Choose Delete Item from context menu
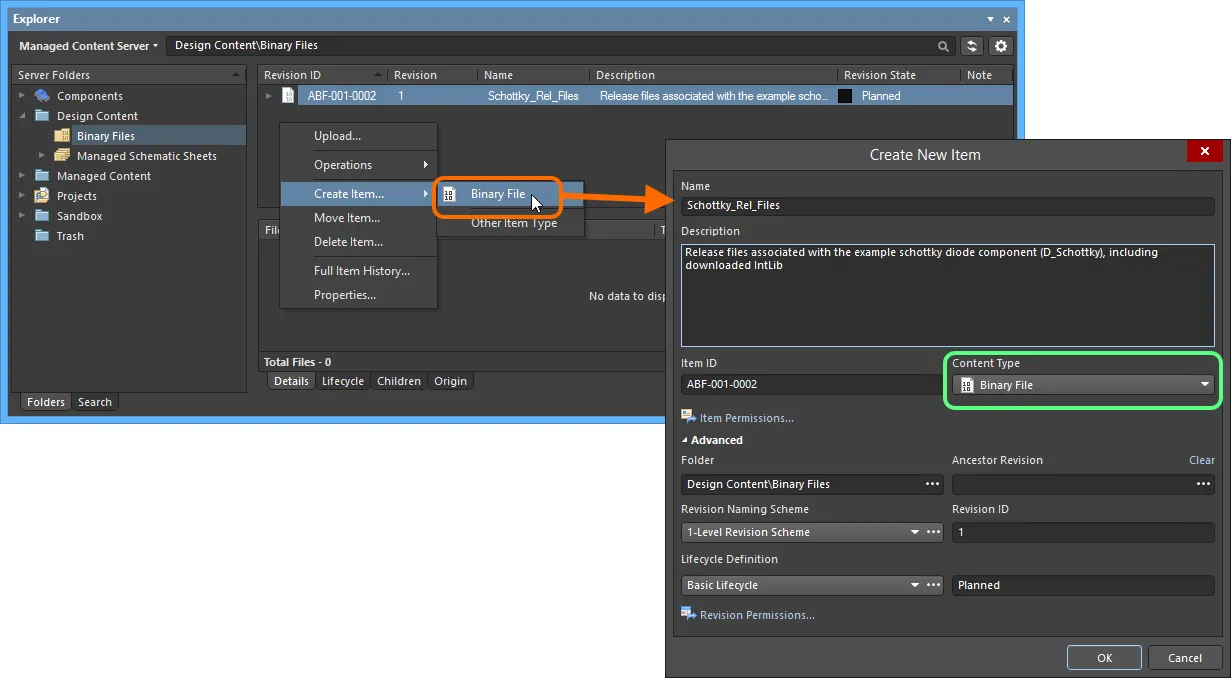The width and height of the screenshot is (1231, 678). pos(358,242)
